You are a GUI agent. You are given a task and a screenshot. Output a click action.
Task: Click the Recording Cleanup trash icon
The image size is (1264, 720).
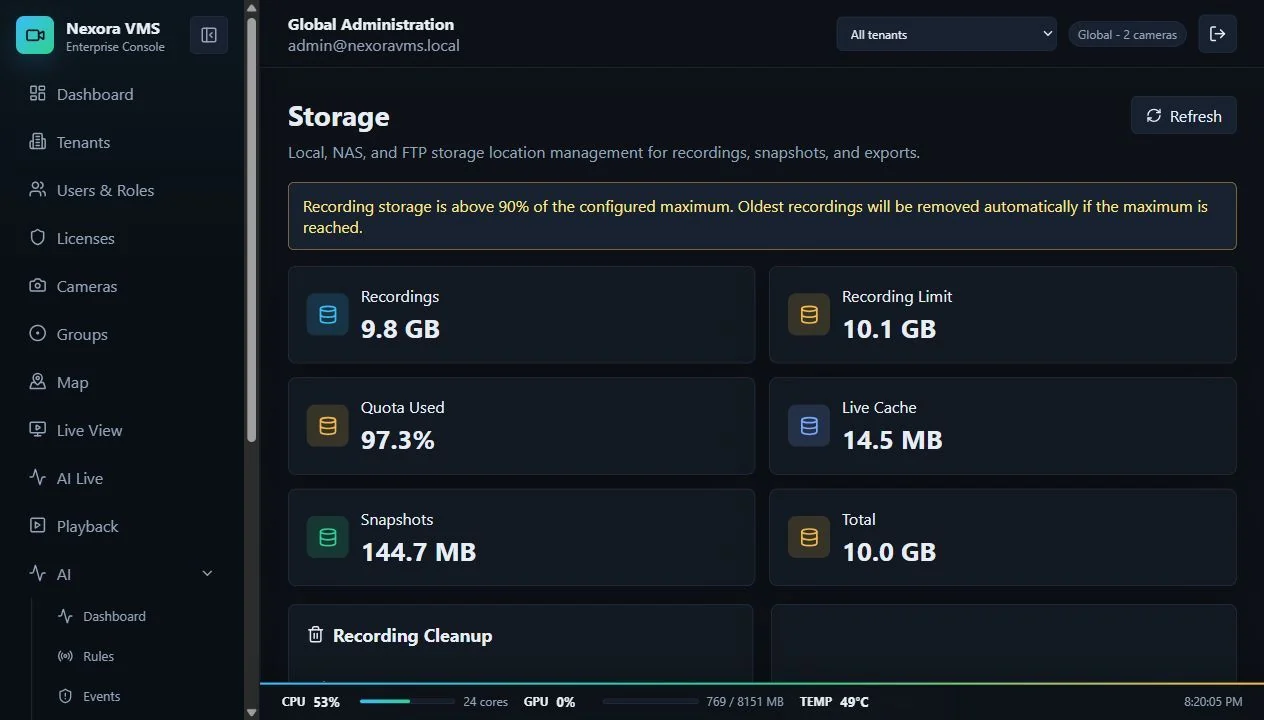[316, 635]
